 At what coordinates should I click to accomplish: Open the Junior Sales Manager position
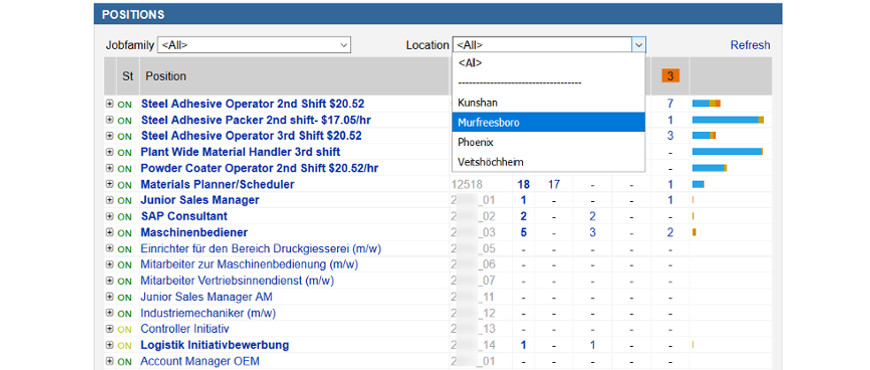pyautogui.click(x=200, y=200)
